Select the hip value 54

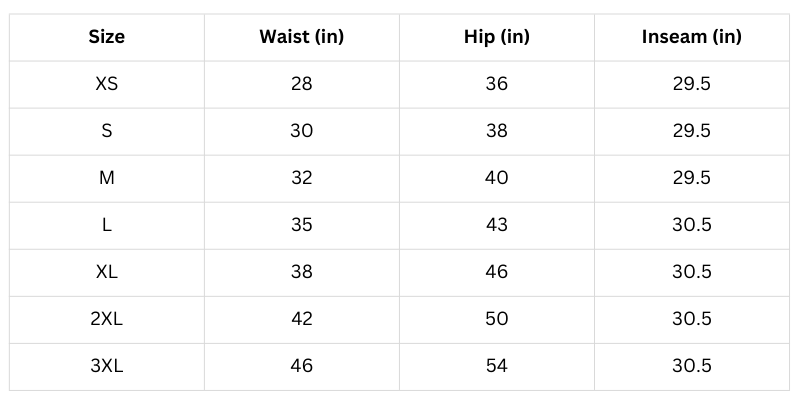click(x=496, y=366)
